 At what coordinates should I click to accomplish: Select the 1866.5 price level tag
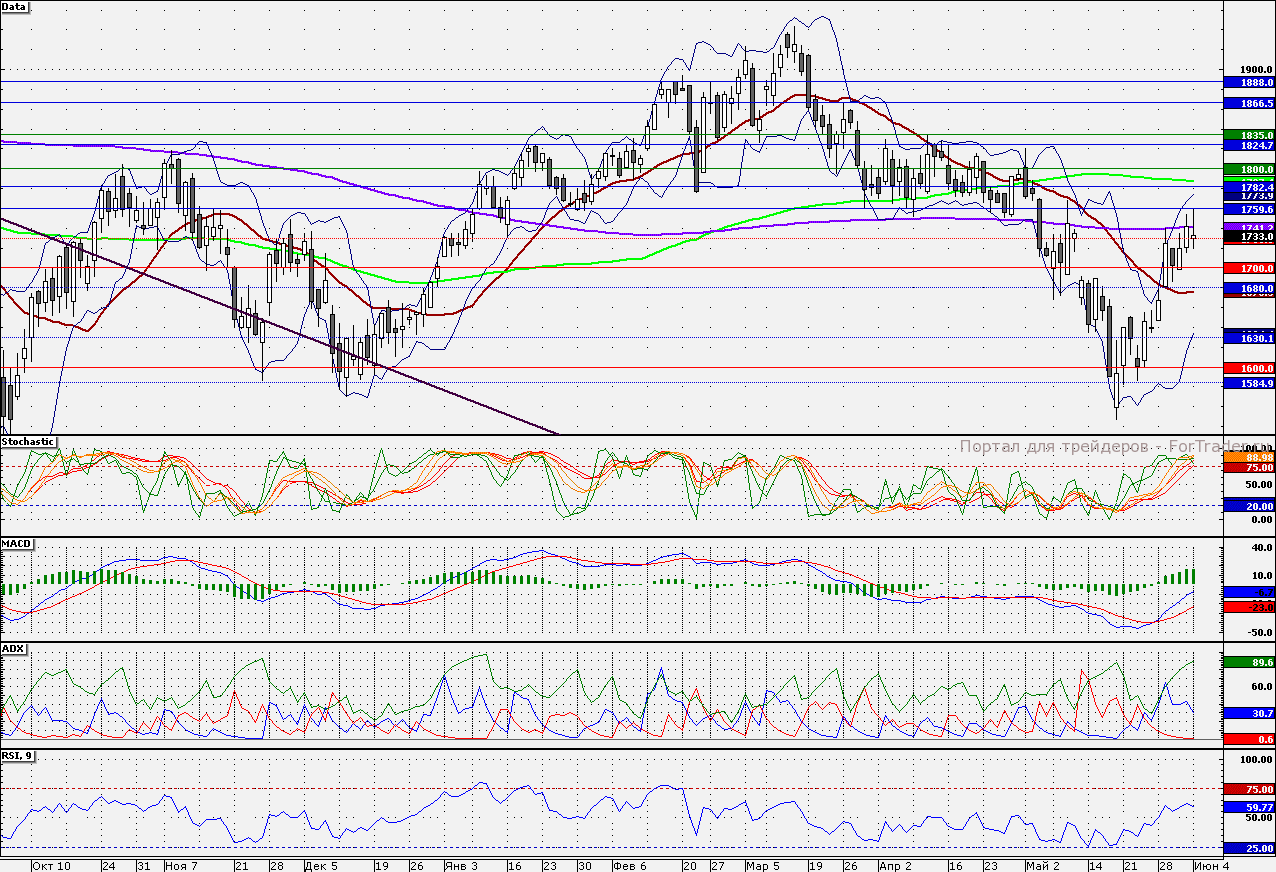(x=1248, y=103)
